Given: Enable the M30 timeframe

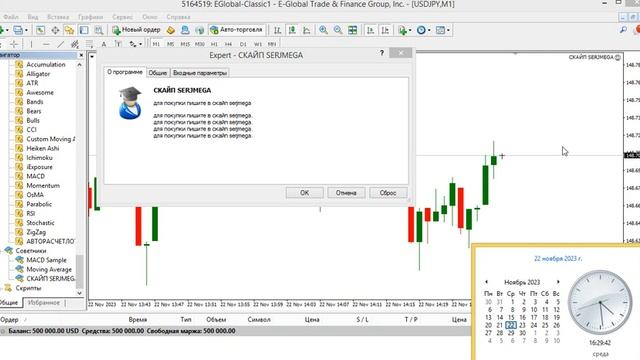Looking at the screenshot, I should [200, 44].
